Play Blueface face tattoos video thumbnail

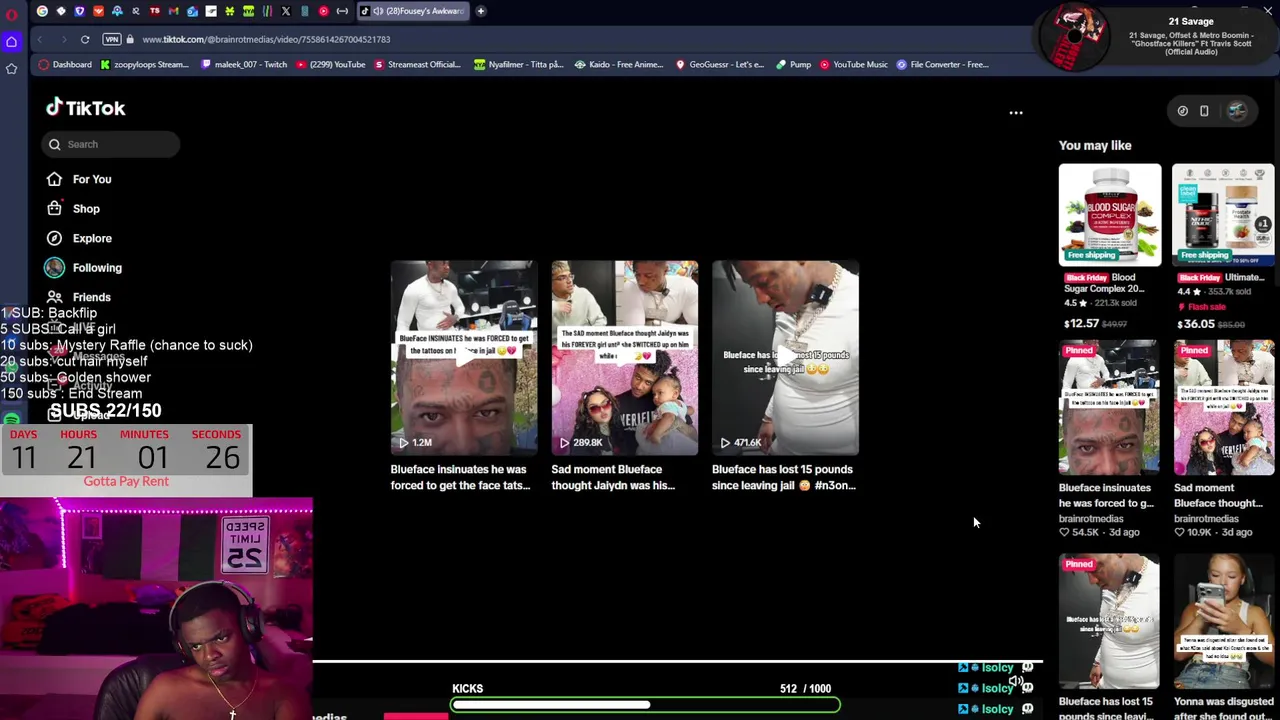click(x=464, y=358)
